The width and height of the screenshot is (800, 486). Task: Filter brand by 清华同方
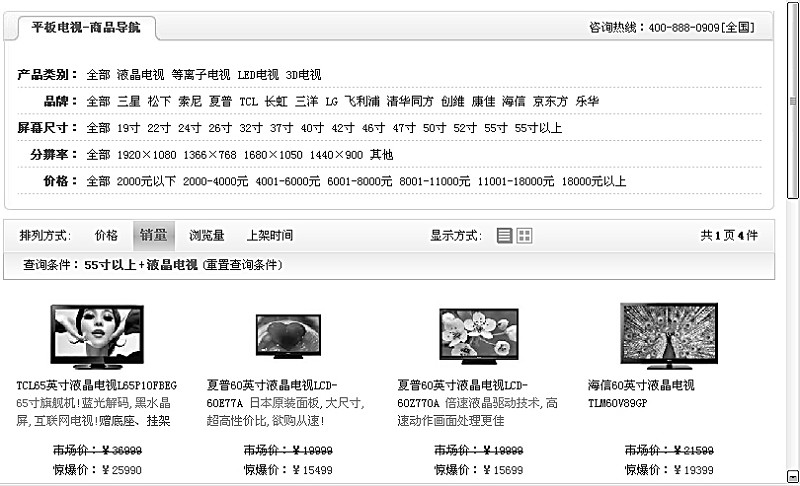(x=410, y=101)
